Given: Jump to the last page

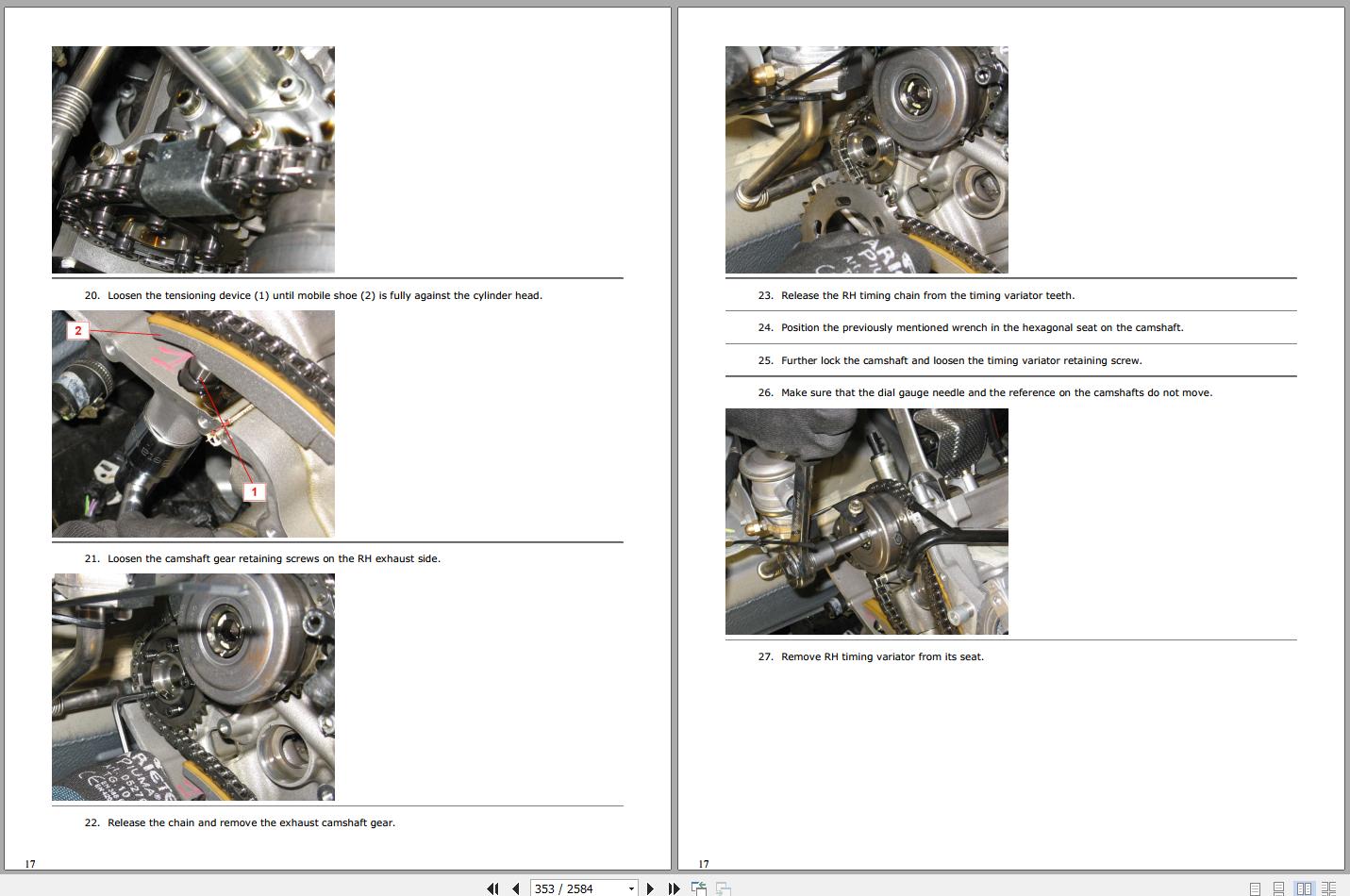Looking at the screenshot, I should coord(674,888).
